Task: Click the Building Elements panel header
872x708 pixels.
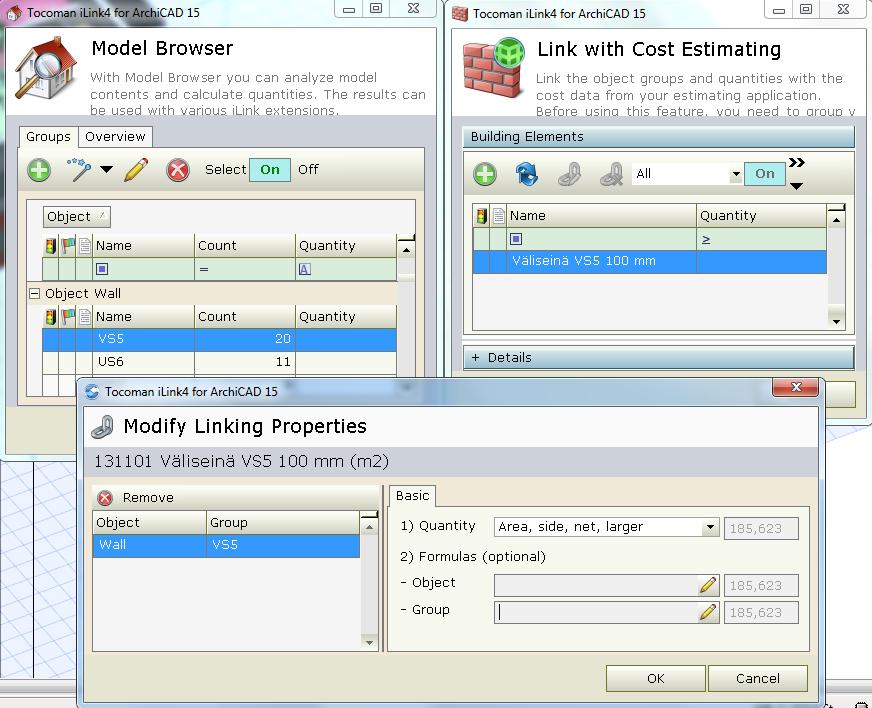Action: 658,137
